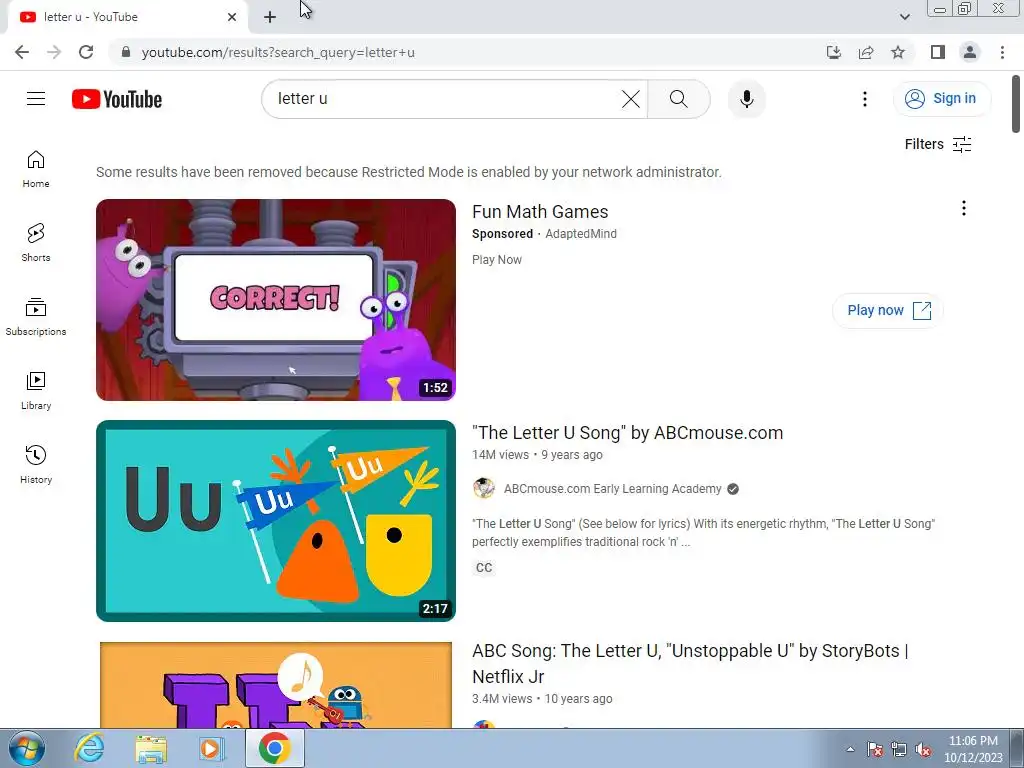The image size is (1024, 768).
Task: Clear the search box with the X
Action: pyautogui.click(x=631, y=99)
